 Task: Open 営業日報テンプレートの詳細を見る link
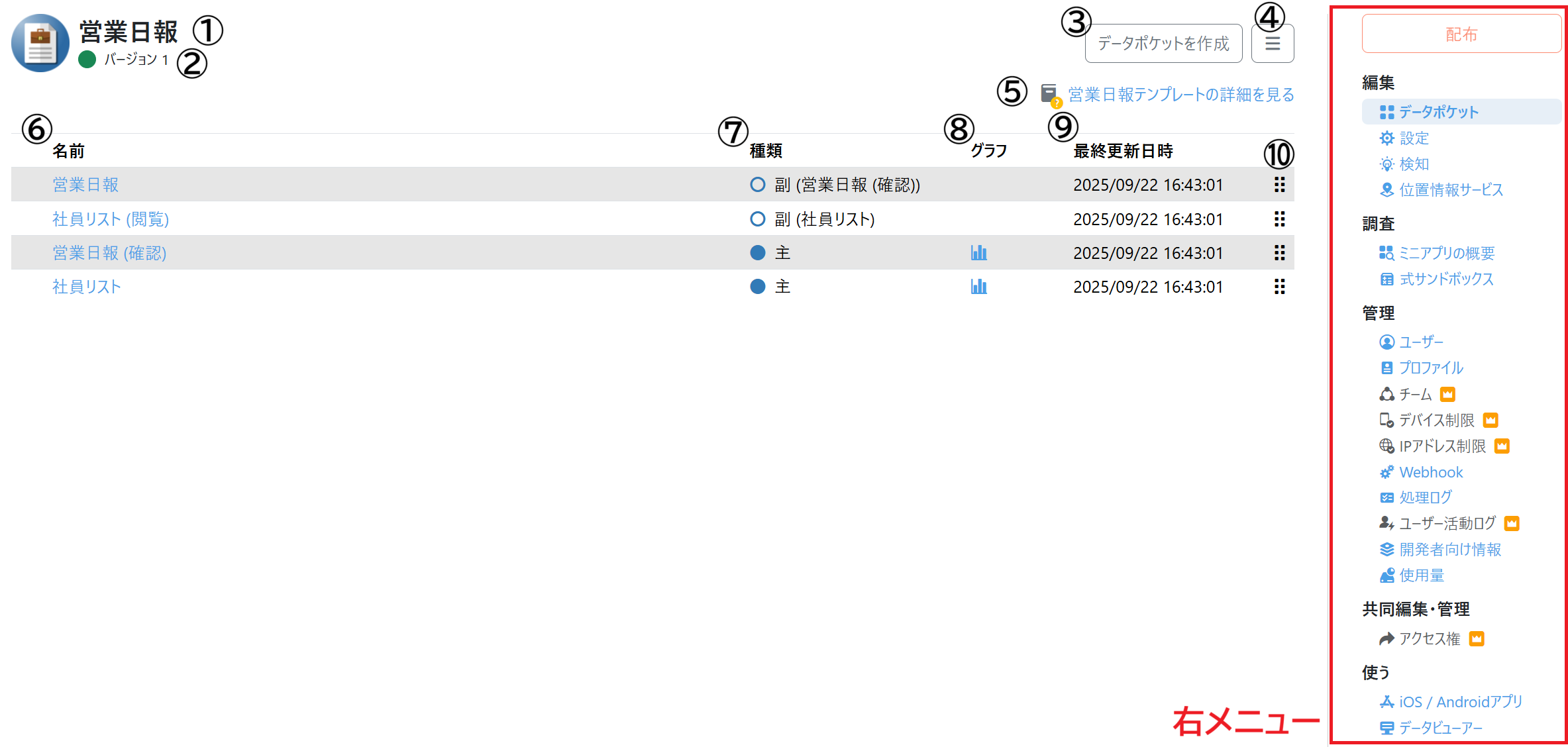(x=1180, y=95)
